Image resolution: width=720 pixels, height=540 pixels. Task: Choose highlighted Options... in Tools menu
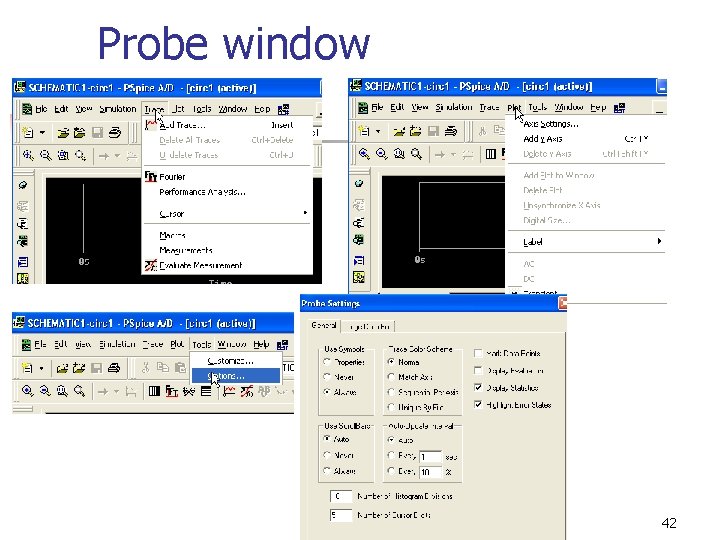[236, 376]
